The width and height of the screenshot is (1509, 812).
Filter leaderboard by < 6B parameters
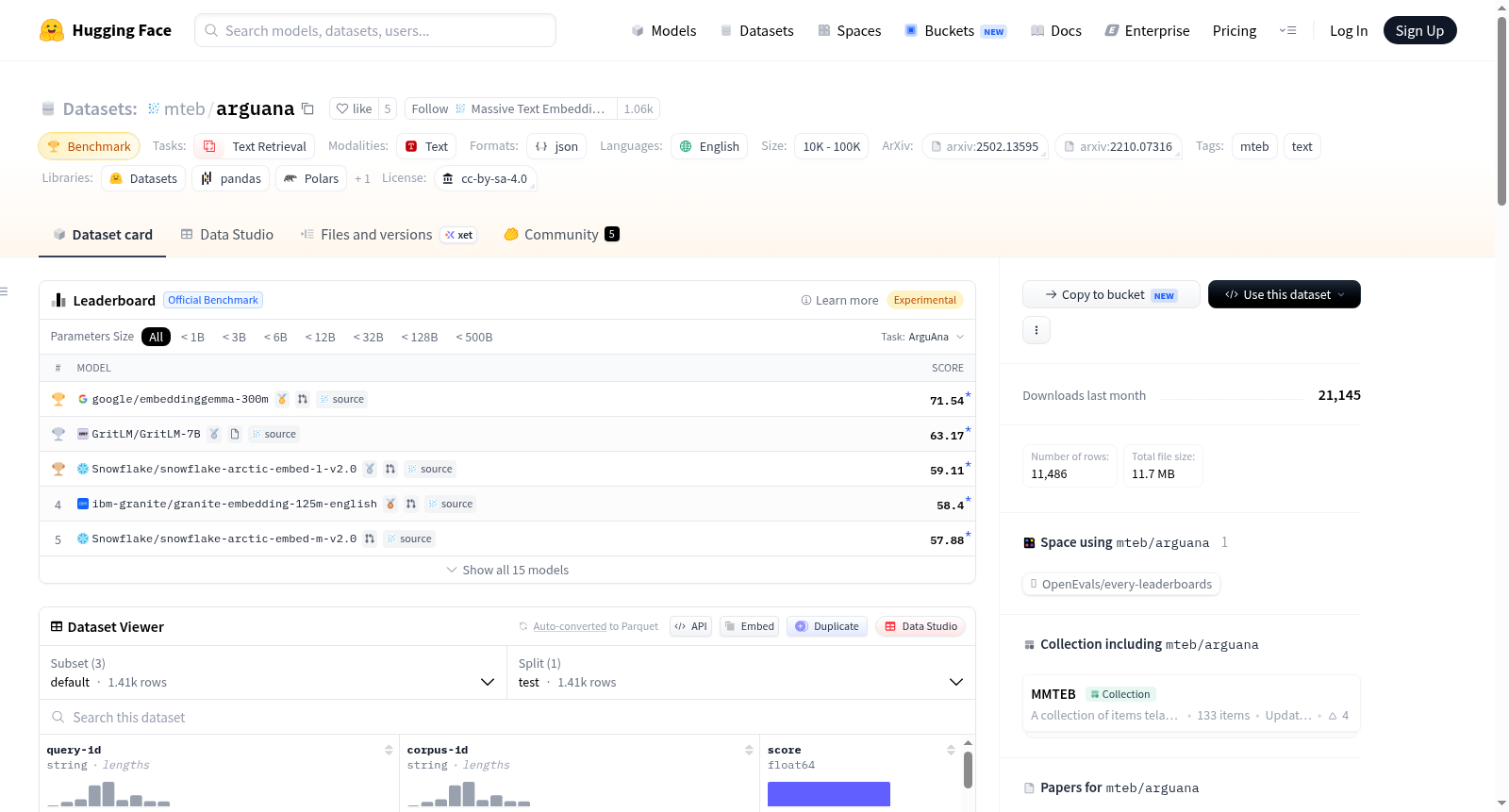point(275,337)
